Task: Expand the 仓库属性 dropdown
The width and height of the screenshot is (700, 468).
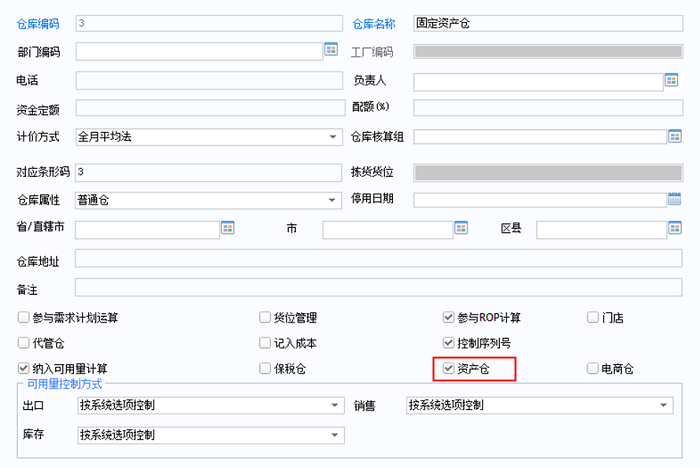Action: click(332, 200)
